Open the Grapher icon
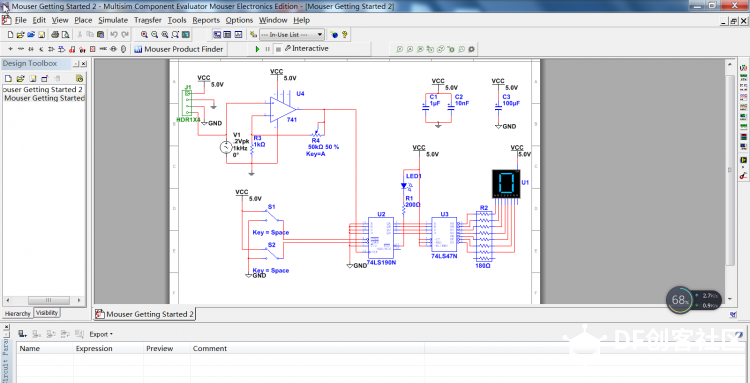 (x=239, y=34)
